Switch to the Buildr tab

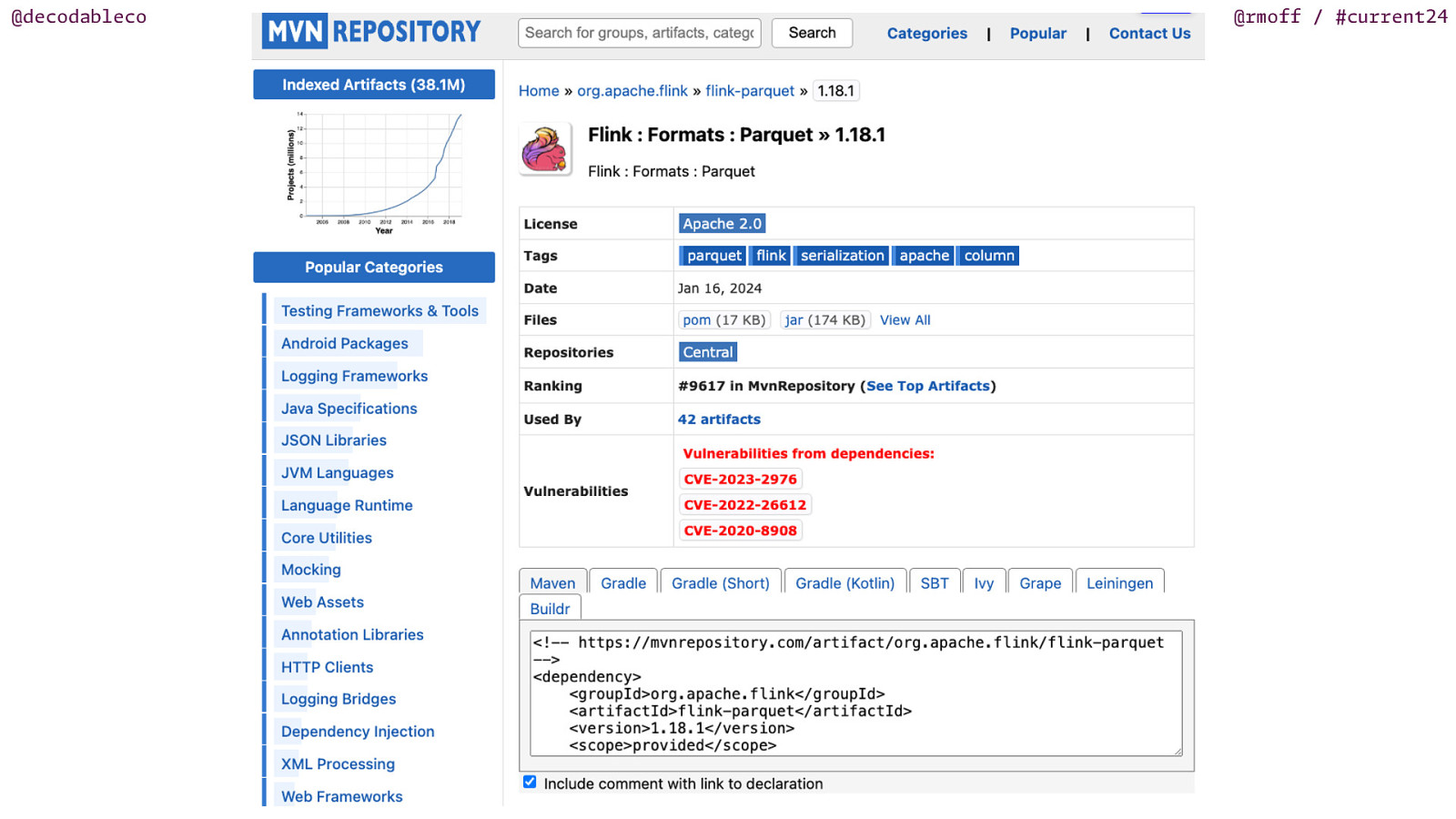click(x=550, y=608)
